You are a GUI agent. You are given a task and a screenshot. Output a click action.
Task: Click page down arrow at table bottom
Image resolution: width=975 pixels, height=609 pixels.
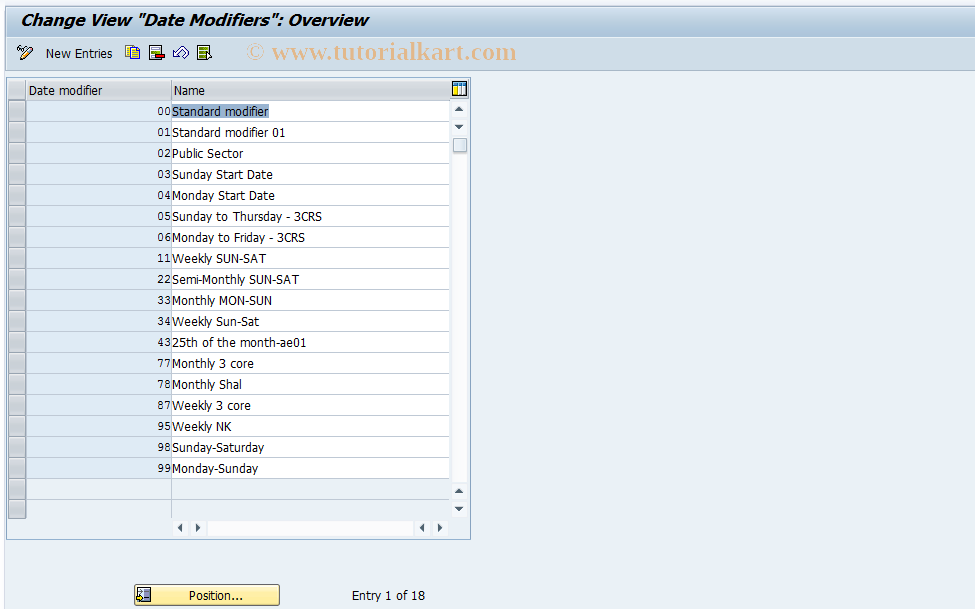(x=459, y=509)
